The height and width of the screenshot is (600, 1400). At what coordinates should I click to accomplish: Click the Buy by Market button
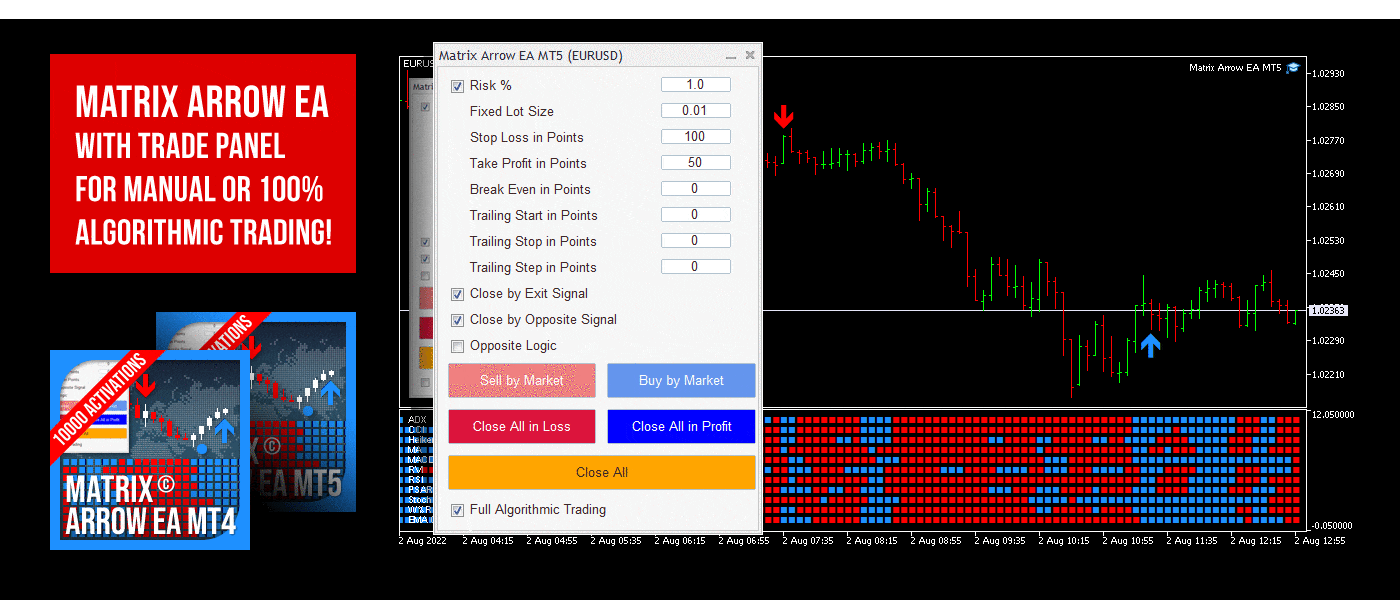pos(681,380)
